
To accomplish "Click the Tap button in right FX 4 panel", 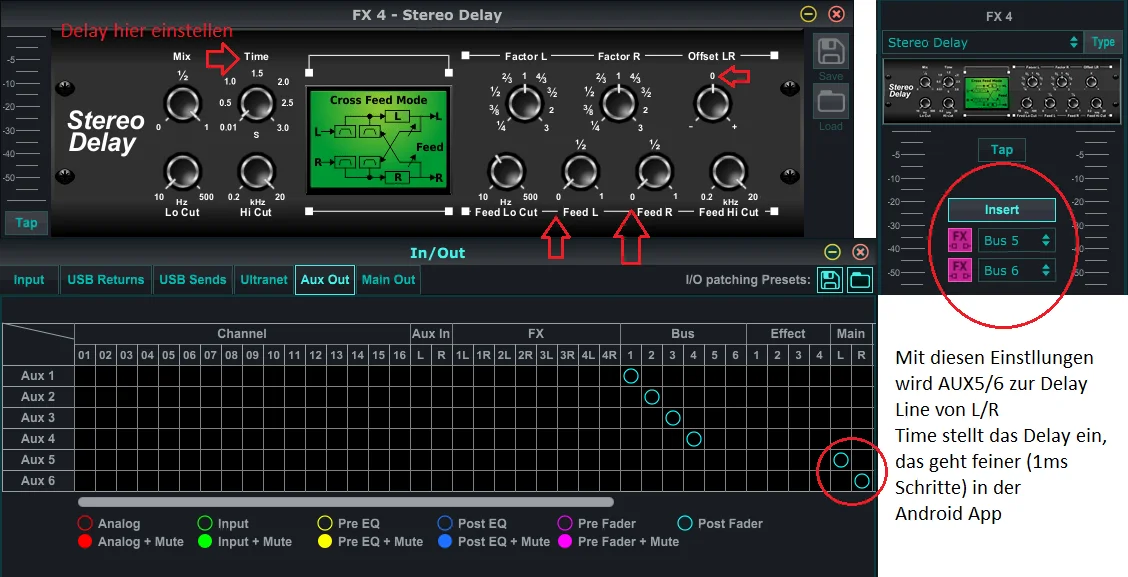I will pos(1001,150).
